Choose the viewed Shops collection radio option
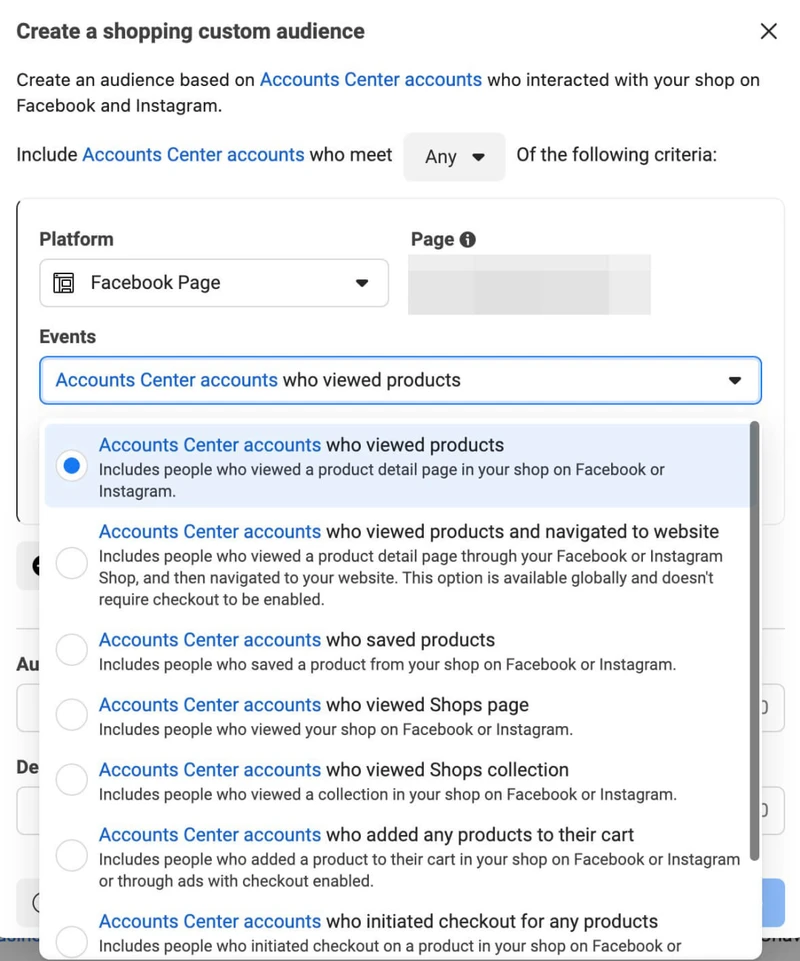 pos(72,780)
